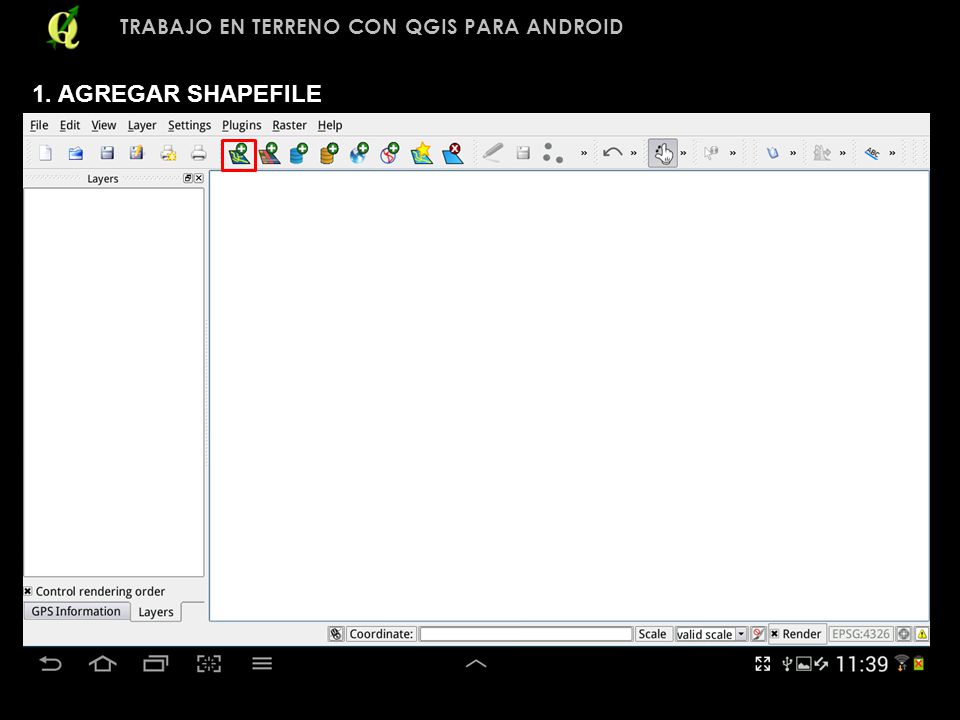Click the stop map rendering icon
960x720 pixels.
point(758,634)
